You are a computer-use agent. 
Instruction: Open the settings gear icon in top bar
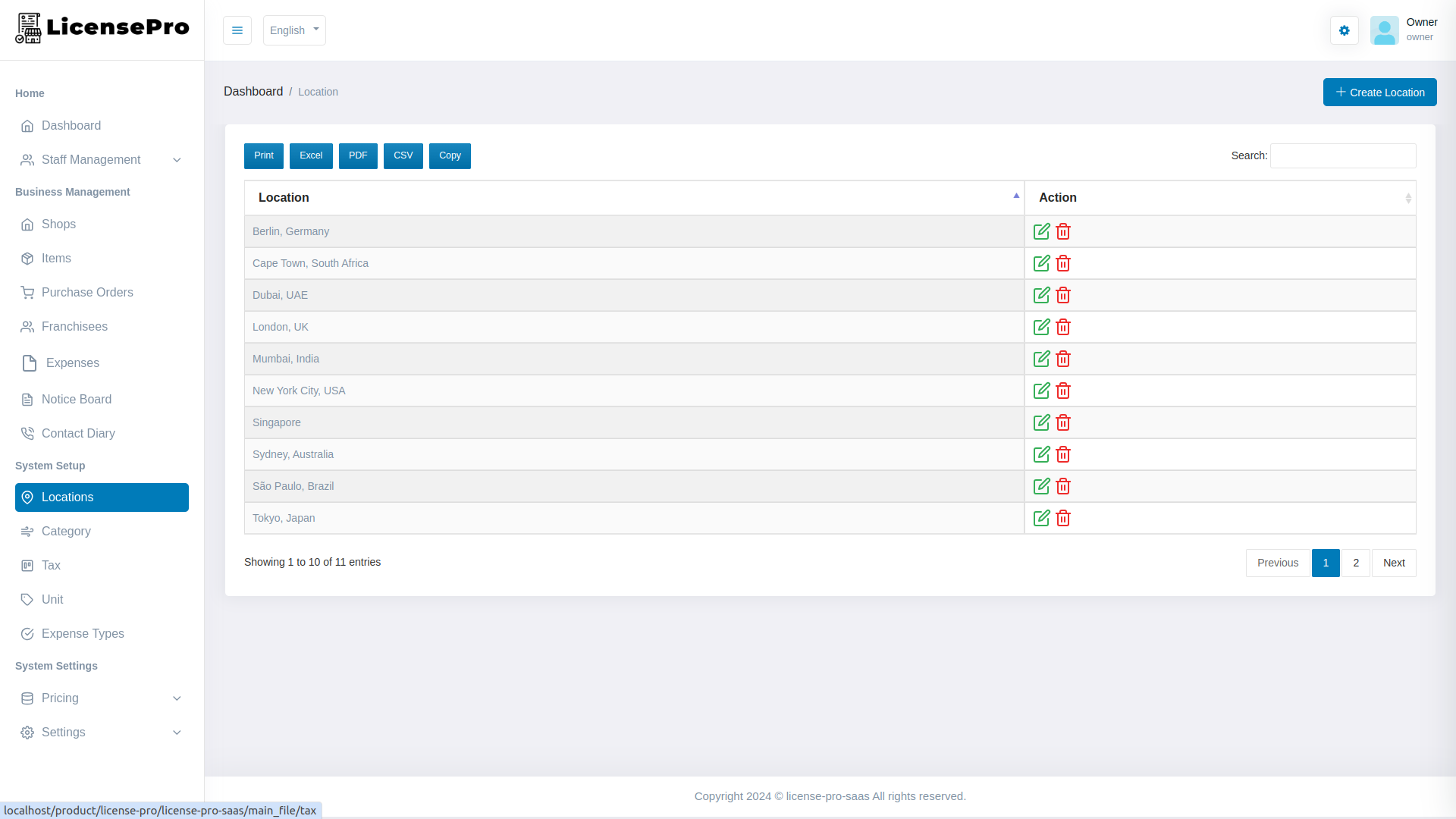(1344, 30)
